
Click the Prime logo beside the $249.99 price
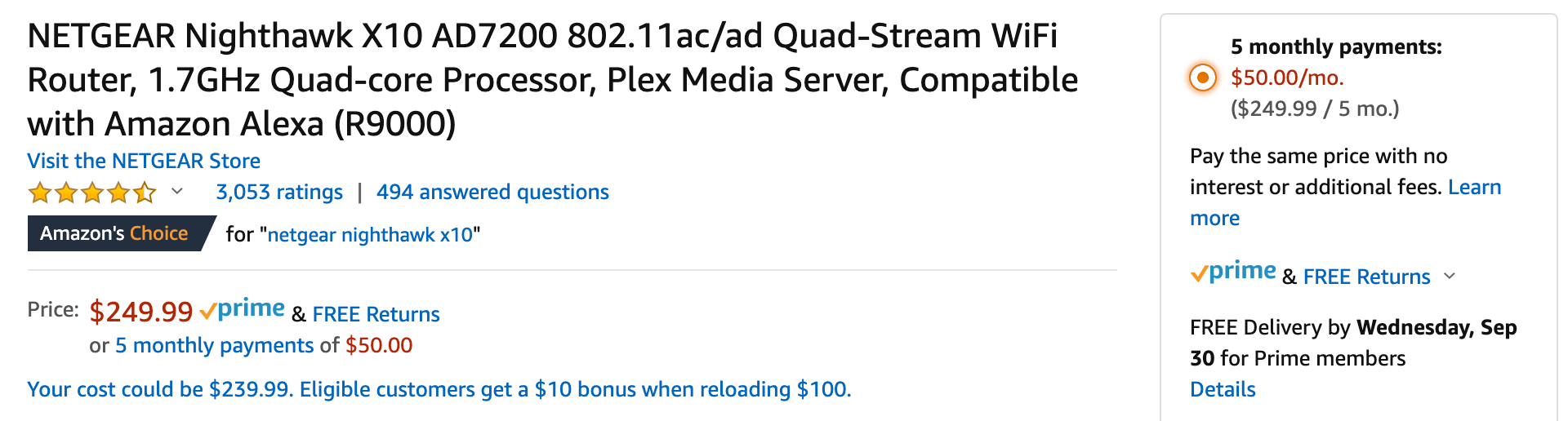tap(243, 310)
